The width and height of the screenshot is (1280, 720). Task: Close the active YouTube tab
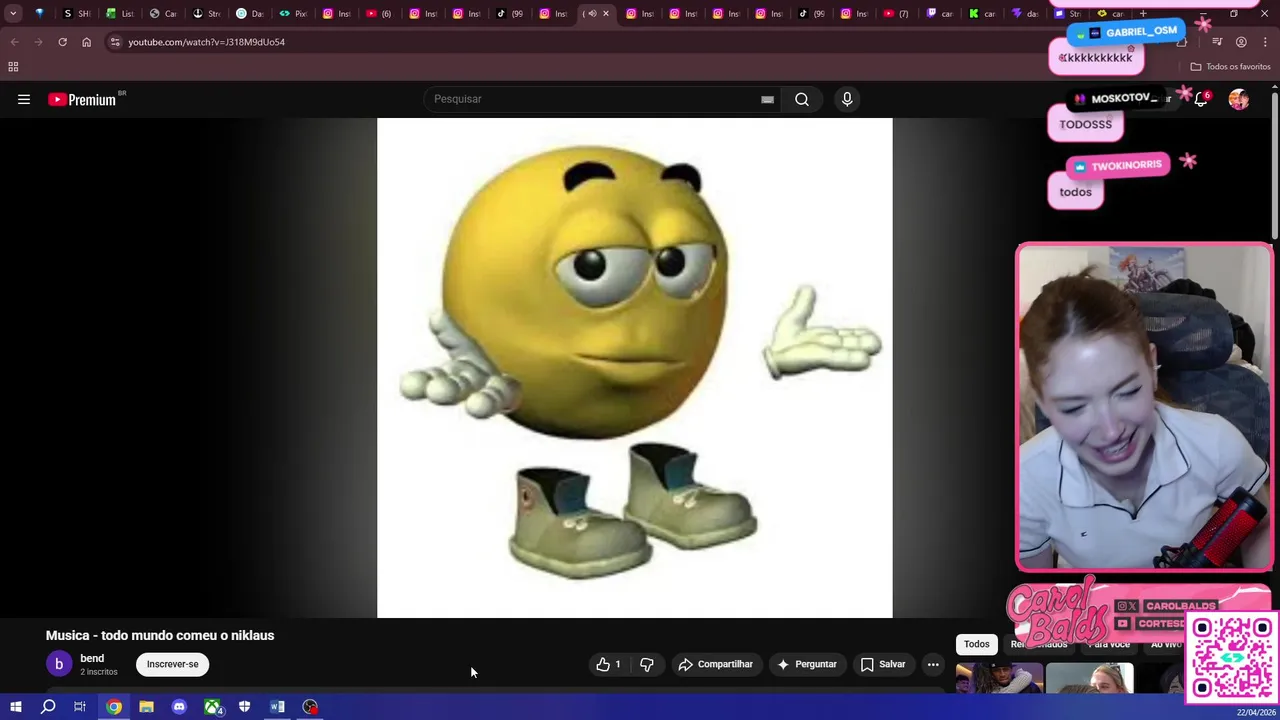(x=605, y=14)
